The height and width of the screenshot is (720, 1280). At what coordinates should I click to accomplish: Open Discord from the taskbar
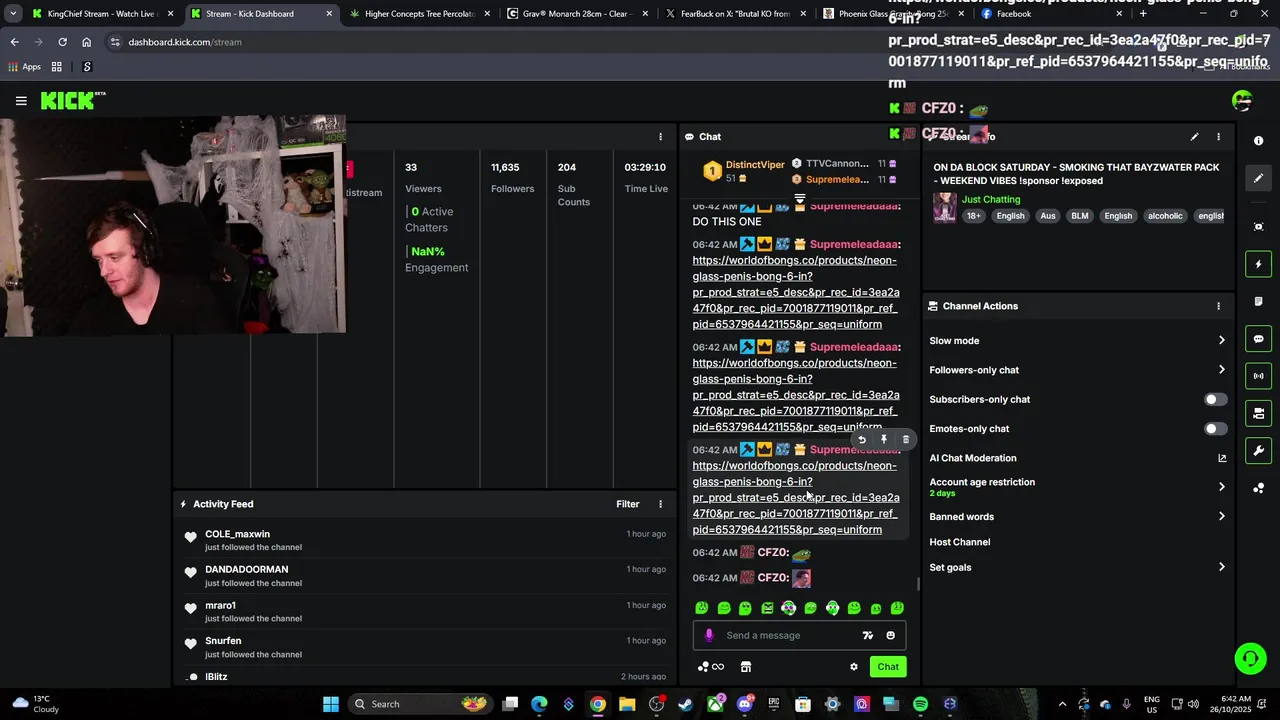click(744, 704)
